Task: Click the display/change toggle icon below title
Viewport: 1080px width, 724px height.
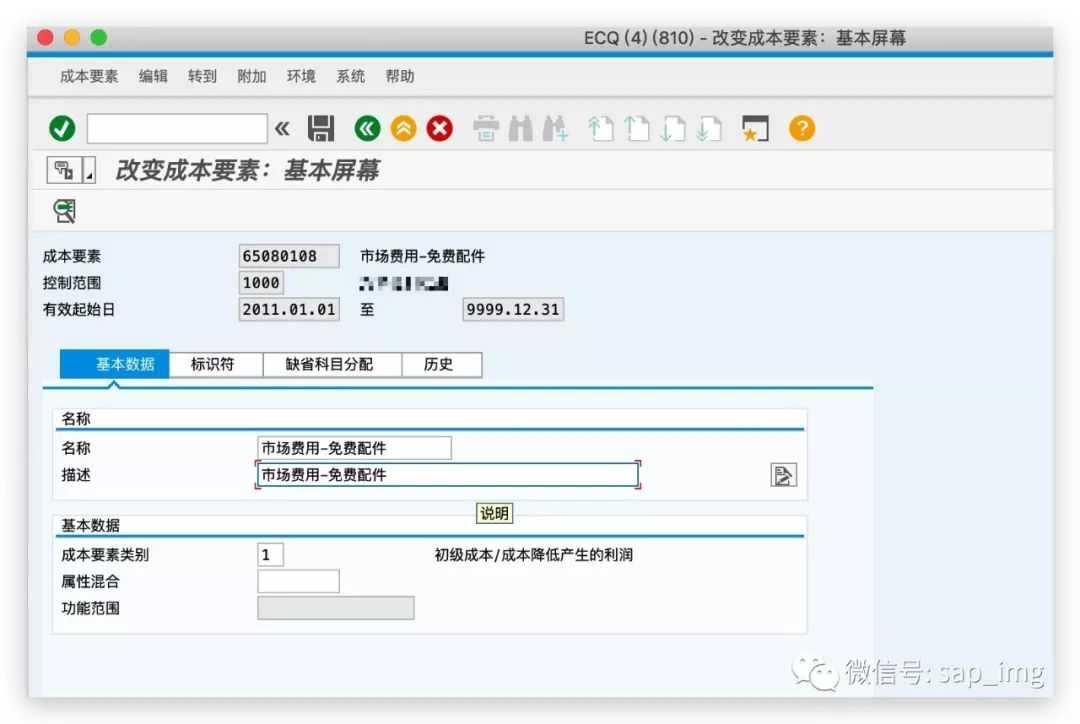Action: (x=65, y=211)
